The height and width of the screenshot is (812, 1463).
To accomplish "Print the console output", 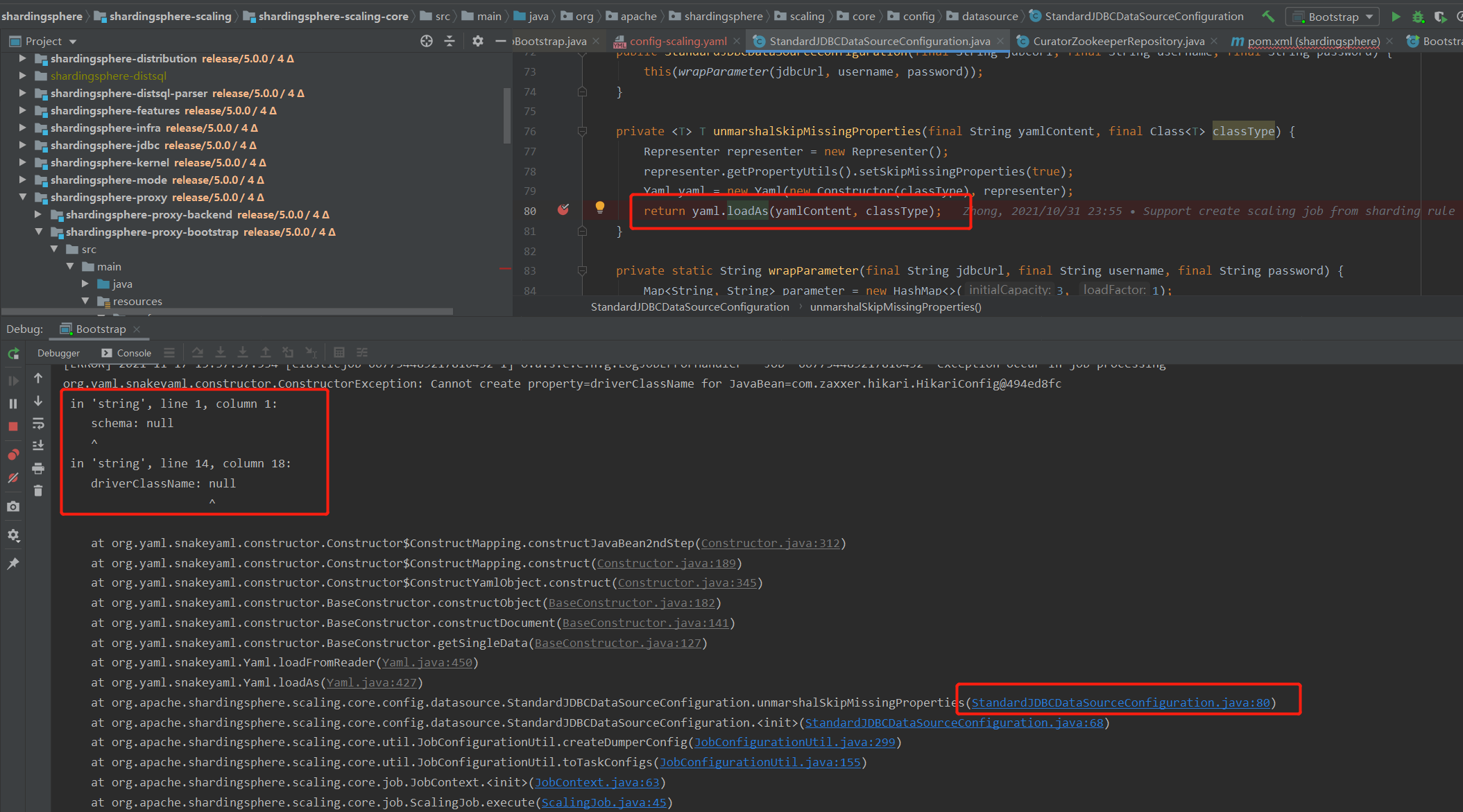I will click(x=38, y=469).
